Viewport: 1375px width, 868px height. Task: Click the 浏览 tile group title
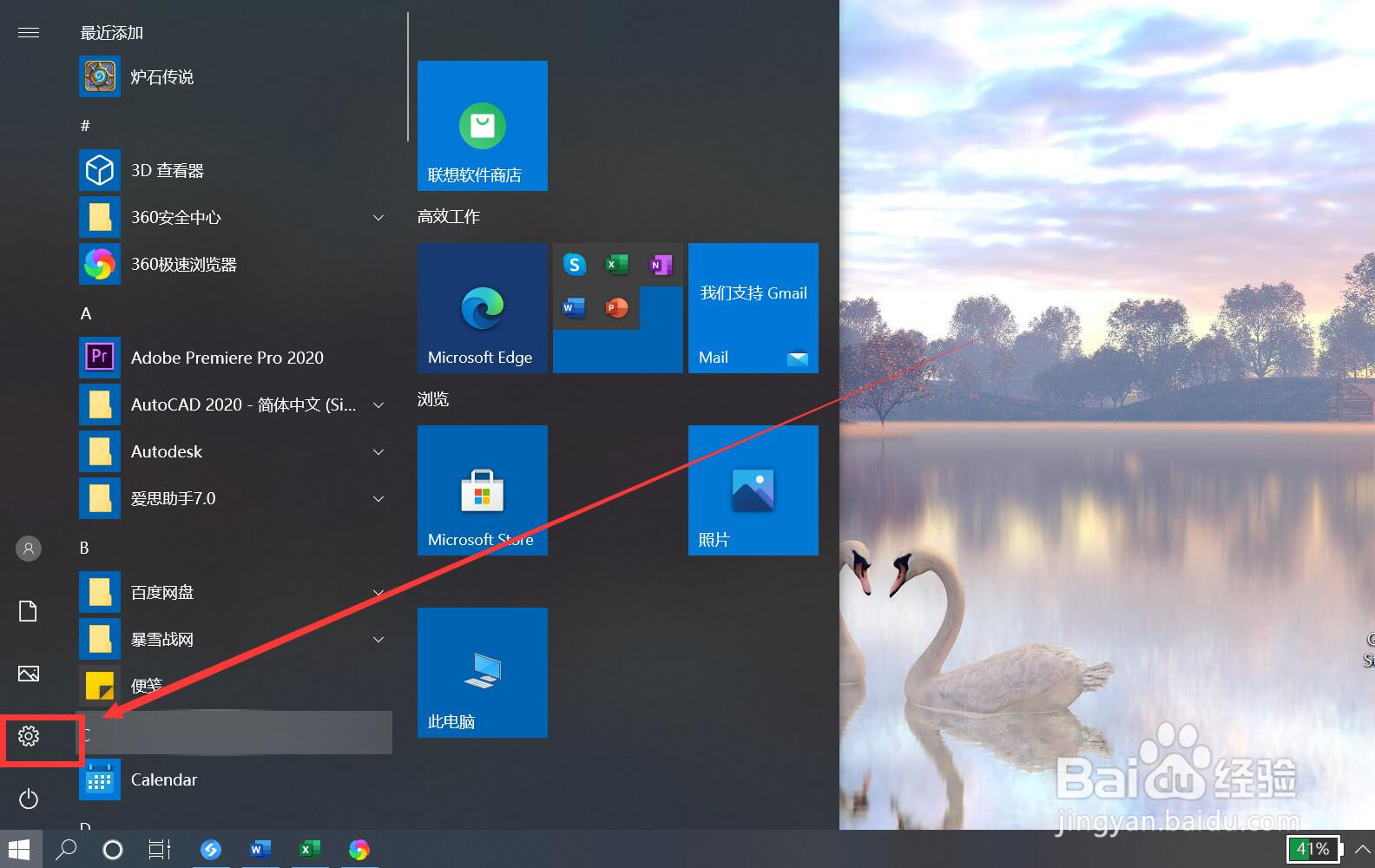pos(433,399)
